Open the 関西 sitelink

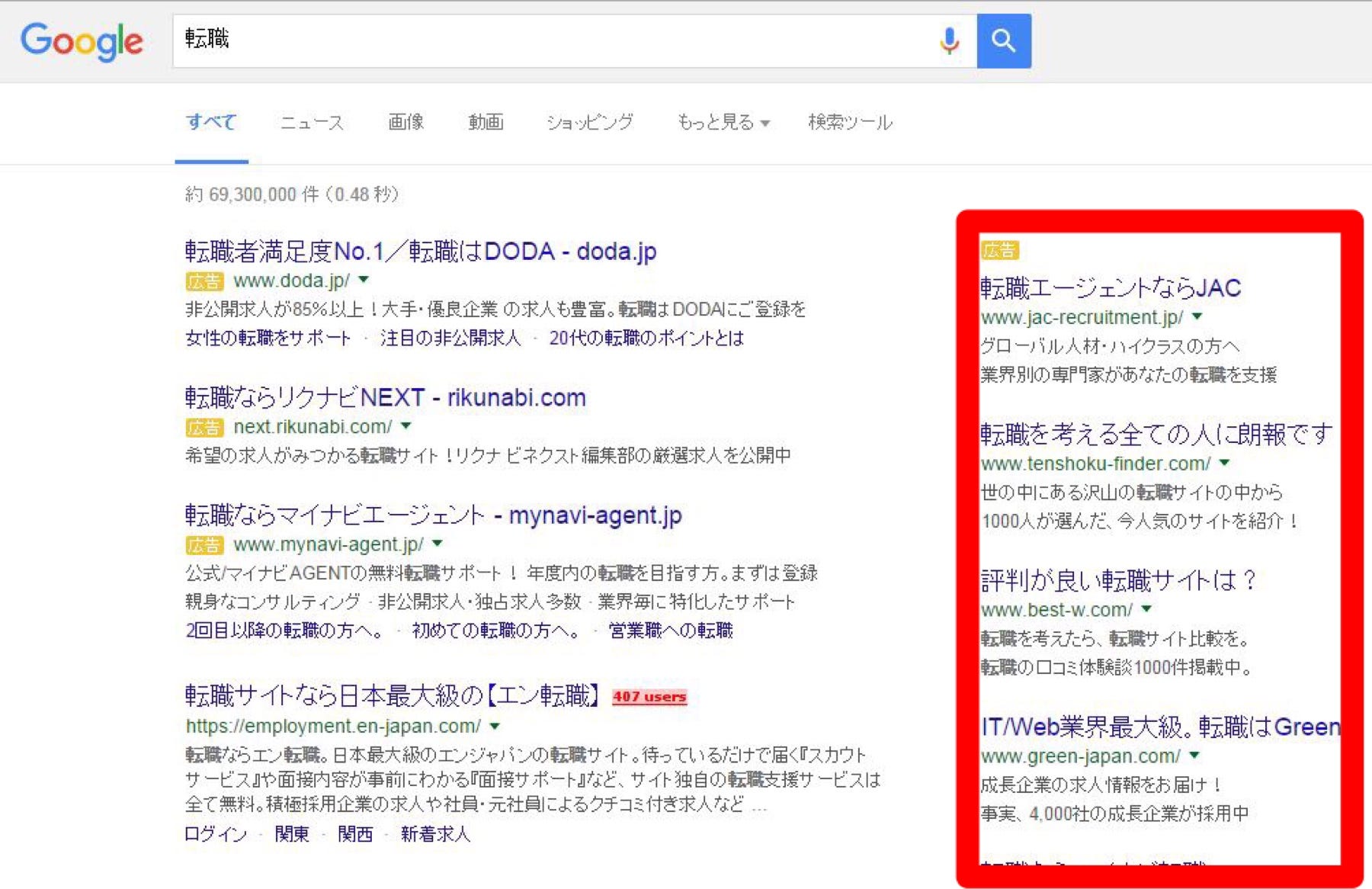click(x=355, y=834)
